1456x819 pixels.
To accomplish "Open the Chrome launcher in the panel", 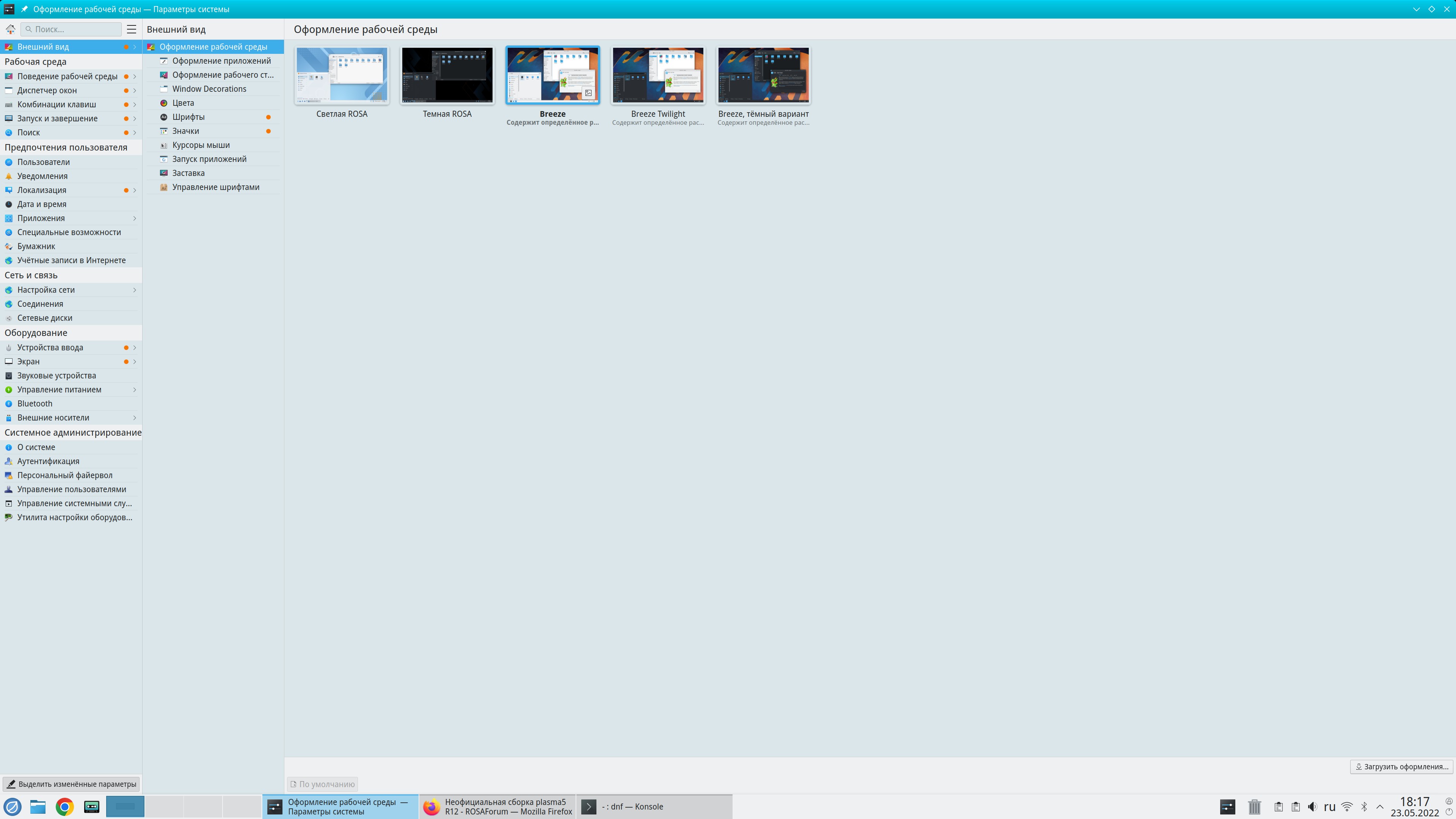I will pyautogui.click(x=64, y=806).
